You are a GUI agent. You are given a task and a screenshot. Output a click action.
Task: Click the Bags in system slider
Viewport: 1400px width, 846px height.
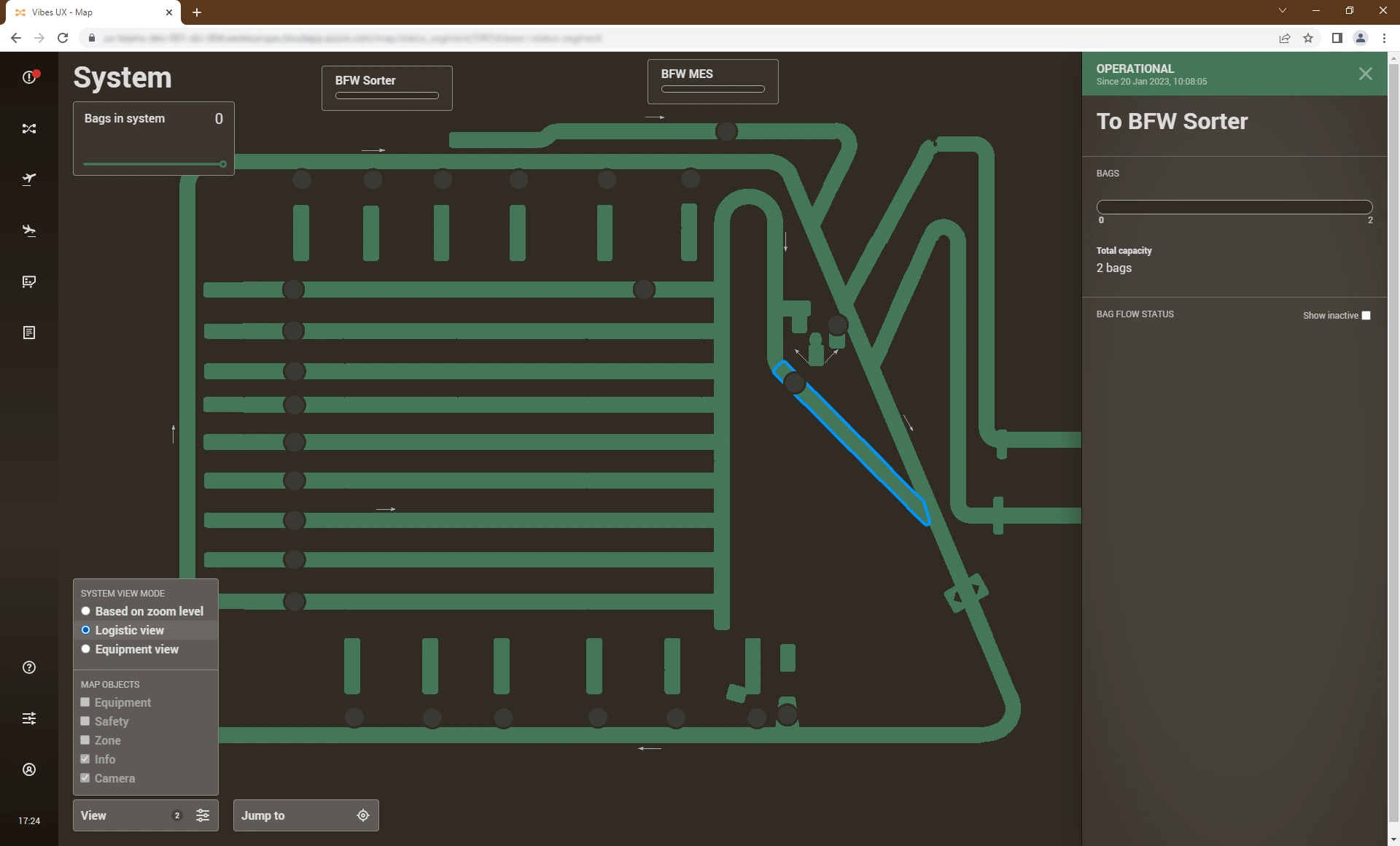154,164
